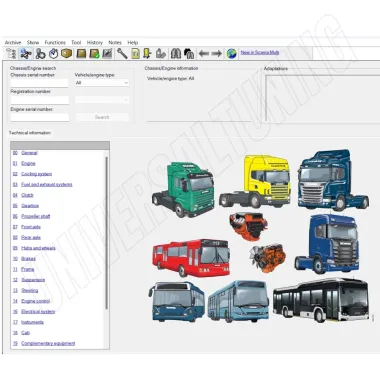Select the black and white city bus
This screenshot has width=380, height=380.
click(321, 300)
